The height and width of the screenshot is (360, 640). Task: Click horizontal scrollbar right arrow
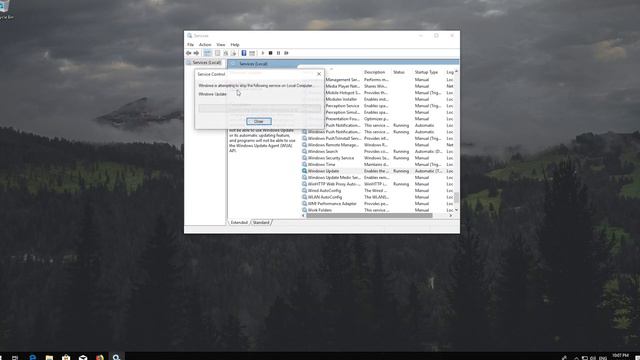click(x=451, y=216)
